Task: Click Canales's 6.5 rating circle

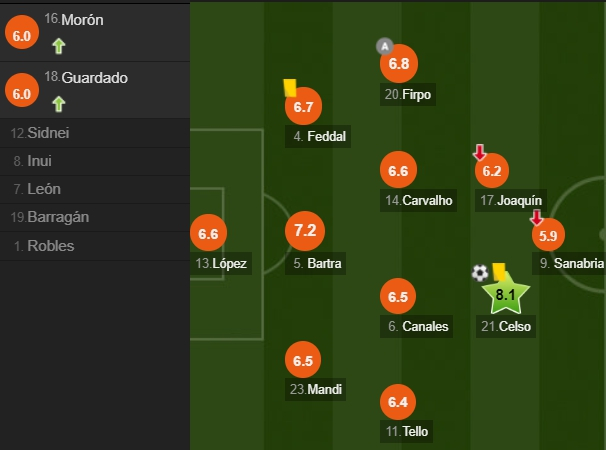Action: point(398,297)
